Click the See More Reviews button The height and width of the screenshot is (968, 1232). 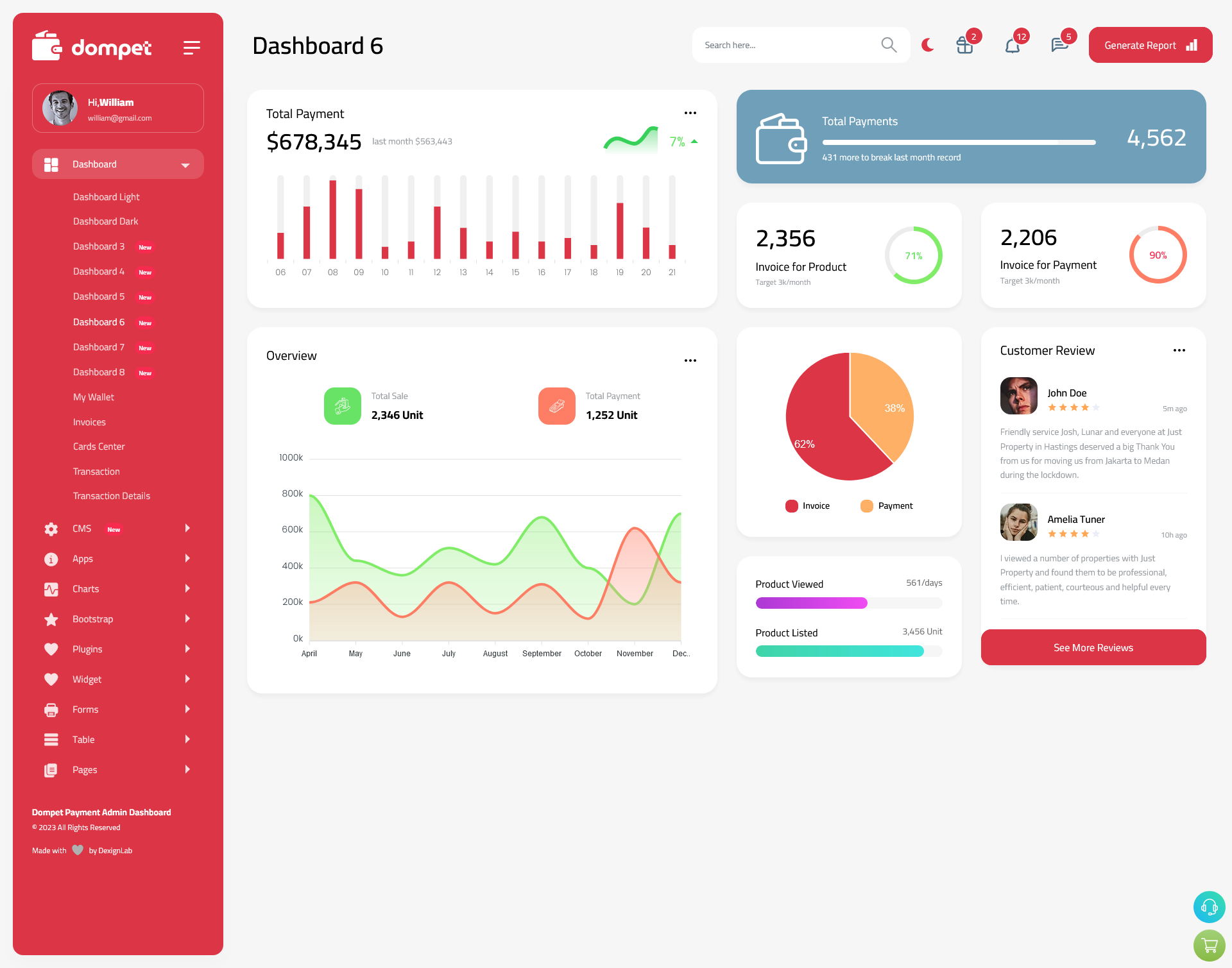(x=1093, y=647)
